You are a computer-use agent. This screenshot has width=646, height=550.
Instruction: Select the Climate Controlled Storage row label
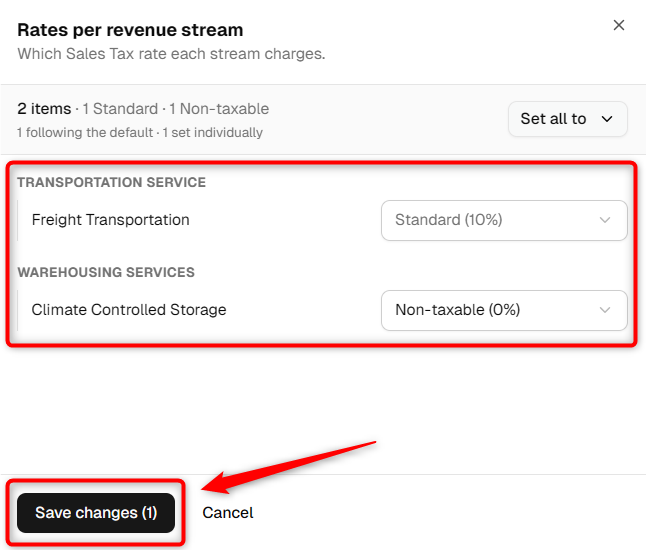pos(129,310)
